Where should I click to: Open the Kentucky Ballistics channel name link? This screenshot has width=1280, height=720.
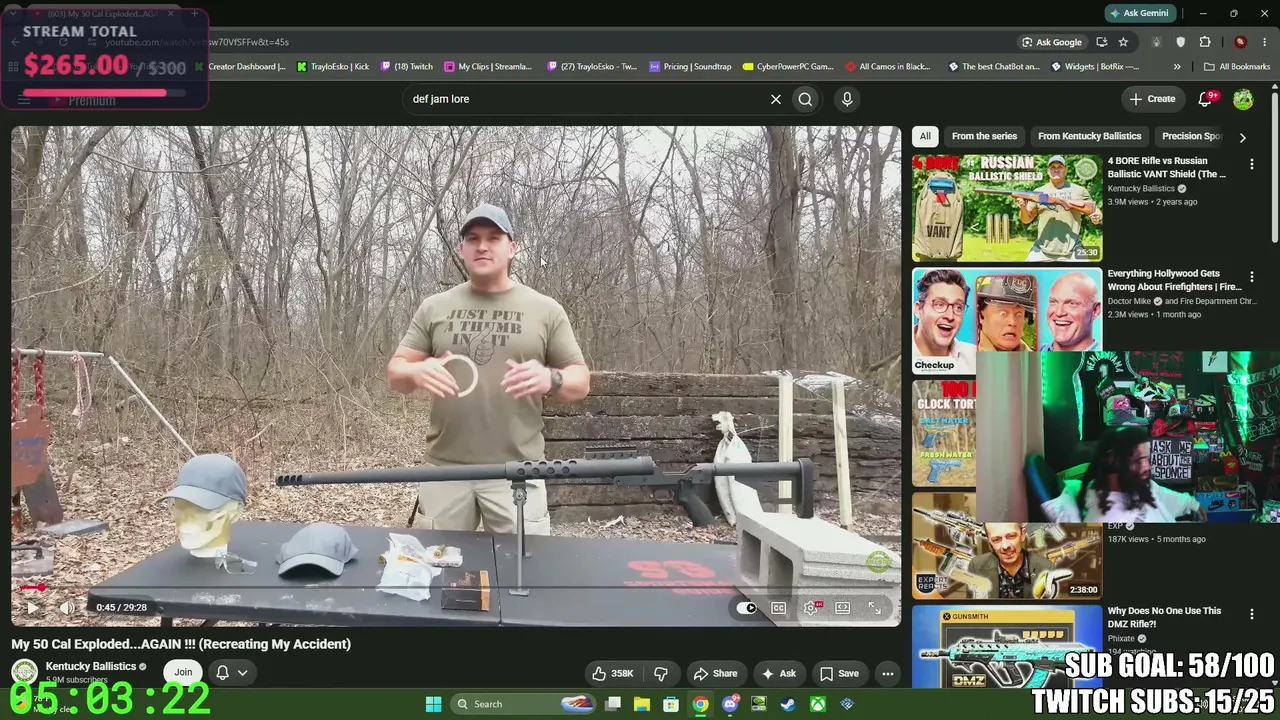point(90,666)
